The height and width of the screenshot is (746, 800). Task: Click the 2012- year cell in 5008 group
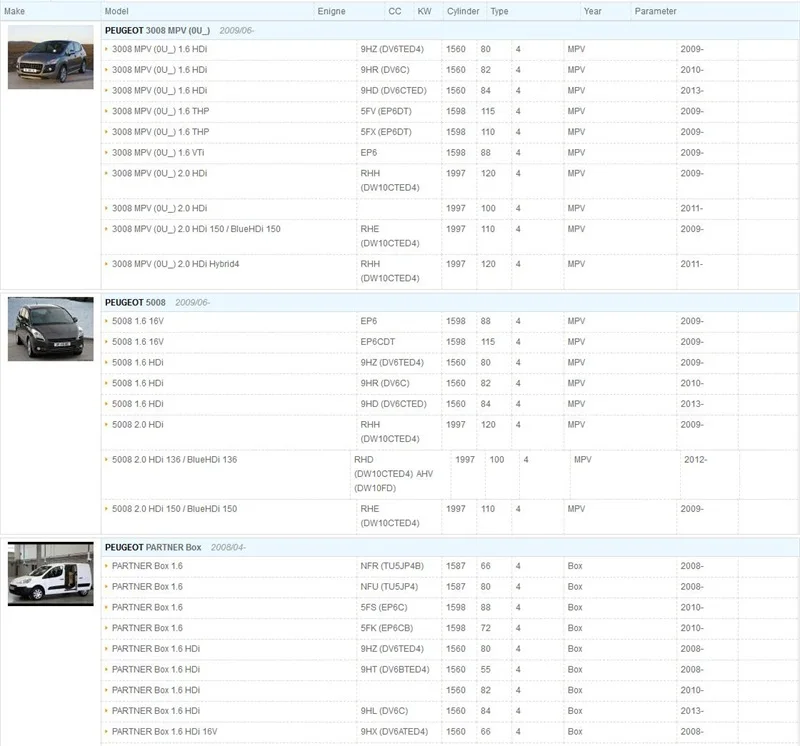(696, 459)
